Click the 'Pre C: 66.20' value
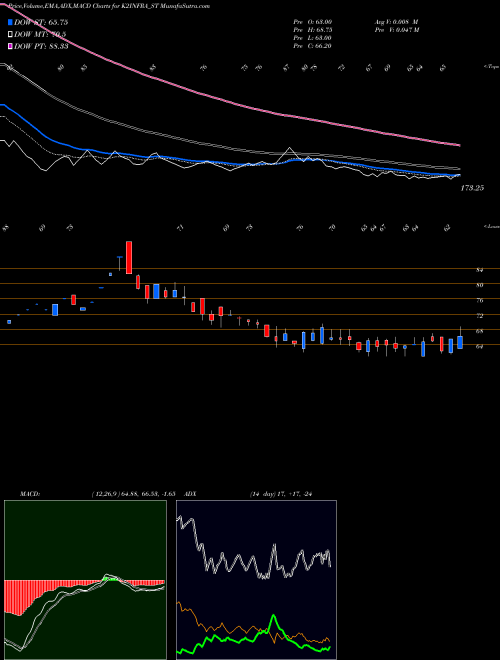This screenshot has width=500, height=660. pos(313,46)
